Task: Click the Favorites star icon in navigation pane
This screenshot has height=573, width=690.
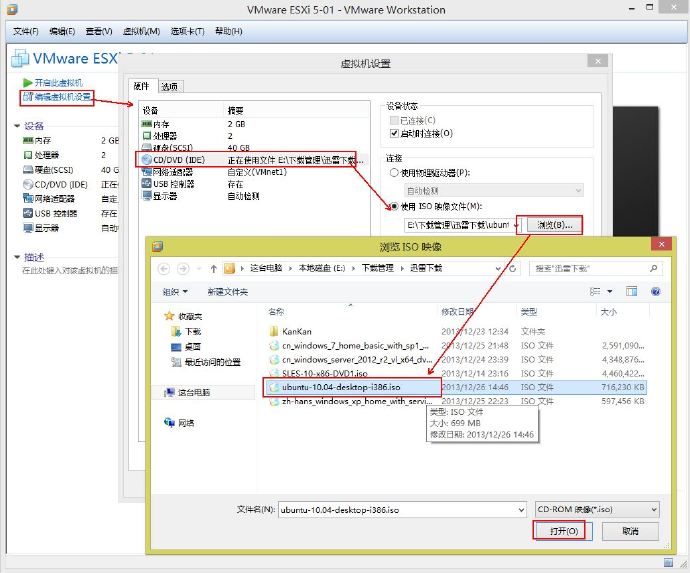Action: click(x=169, y=316)
